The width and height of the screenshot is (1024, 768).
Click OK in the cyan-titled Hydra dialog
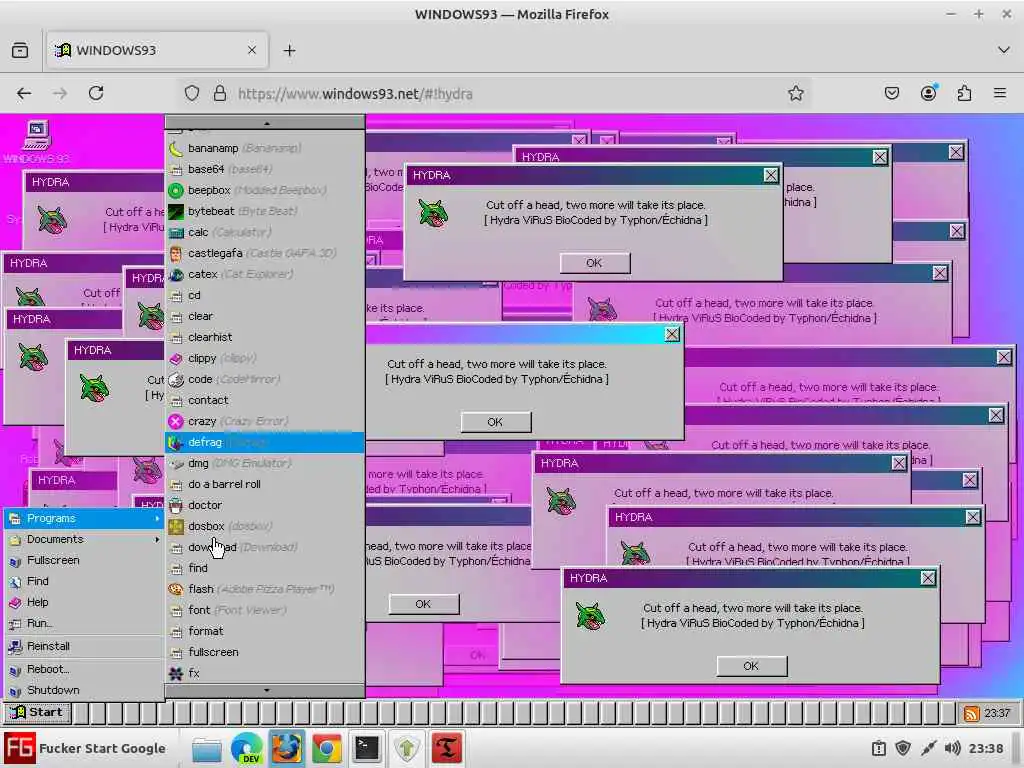coord(495,422)
